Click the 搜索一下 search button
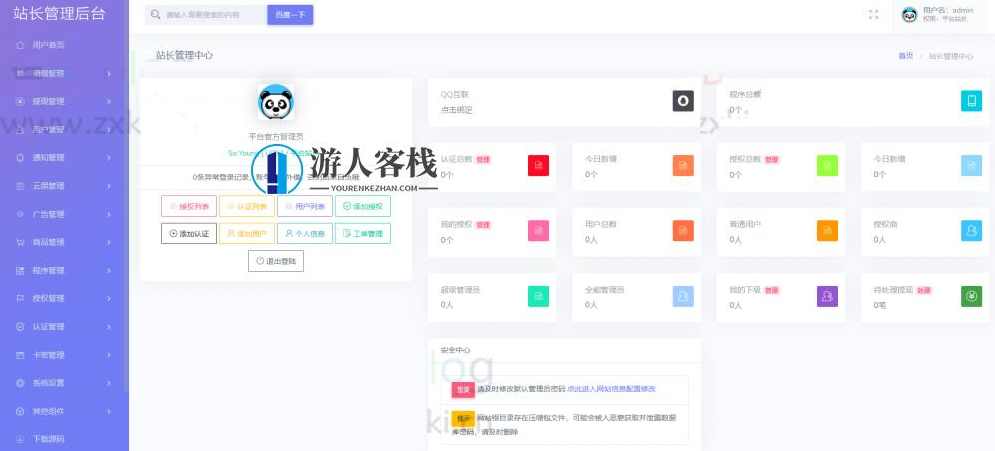This screenshot has width=995, height=451. (x=290, y=15)
